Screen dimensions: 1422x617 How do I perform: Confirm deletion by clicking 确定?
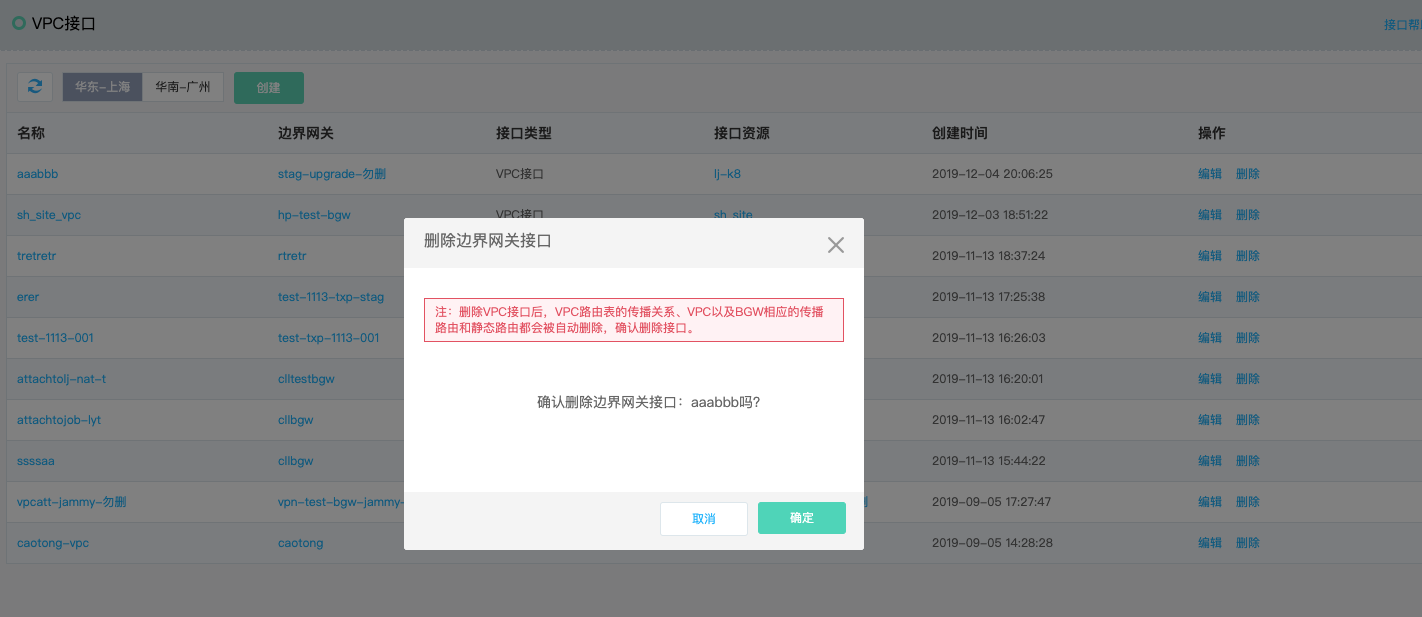(x=801, y=518)
